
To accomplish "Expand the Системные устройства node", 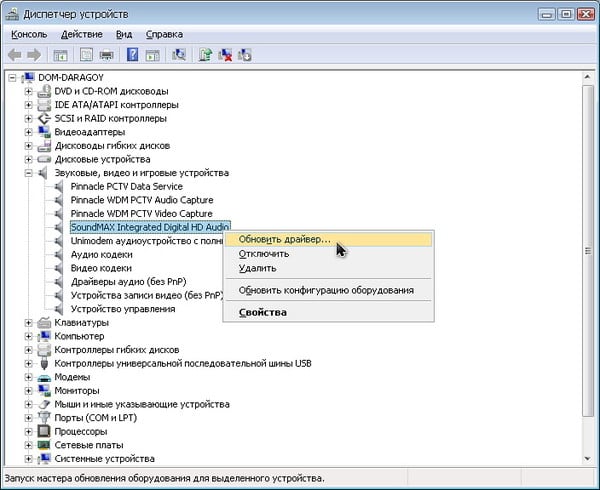I will pos(28,459).
